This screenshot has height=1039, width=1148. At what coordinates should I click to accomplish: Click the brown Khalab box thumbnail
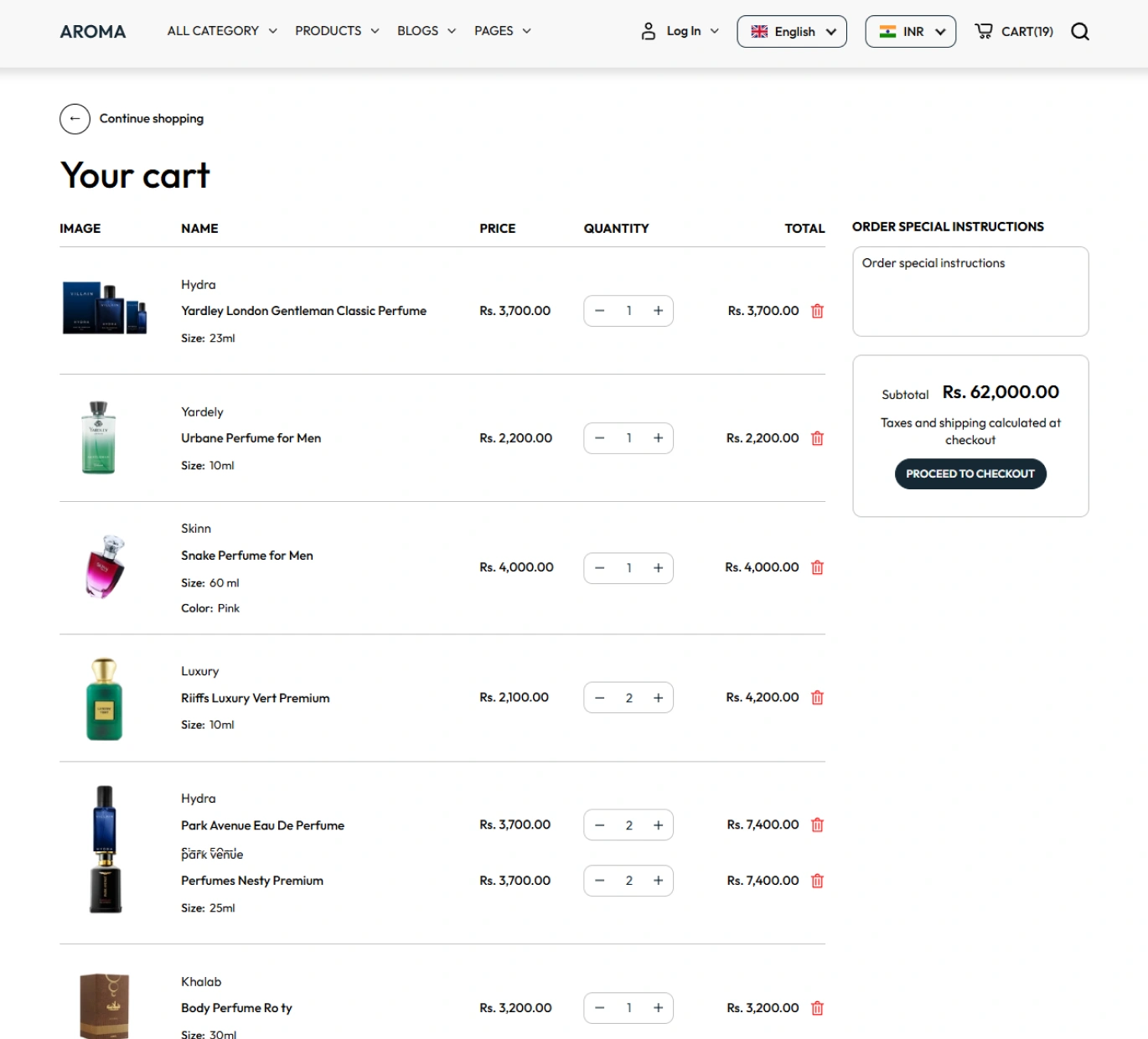pyautogui.click(x=105, y=1005)
